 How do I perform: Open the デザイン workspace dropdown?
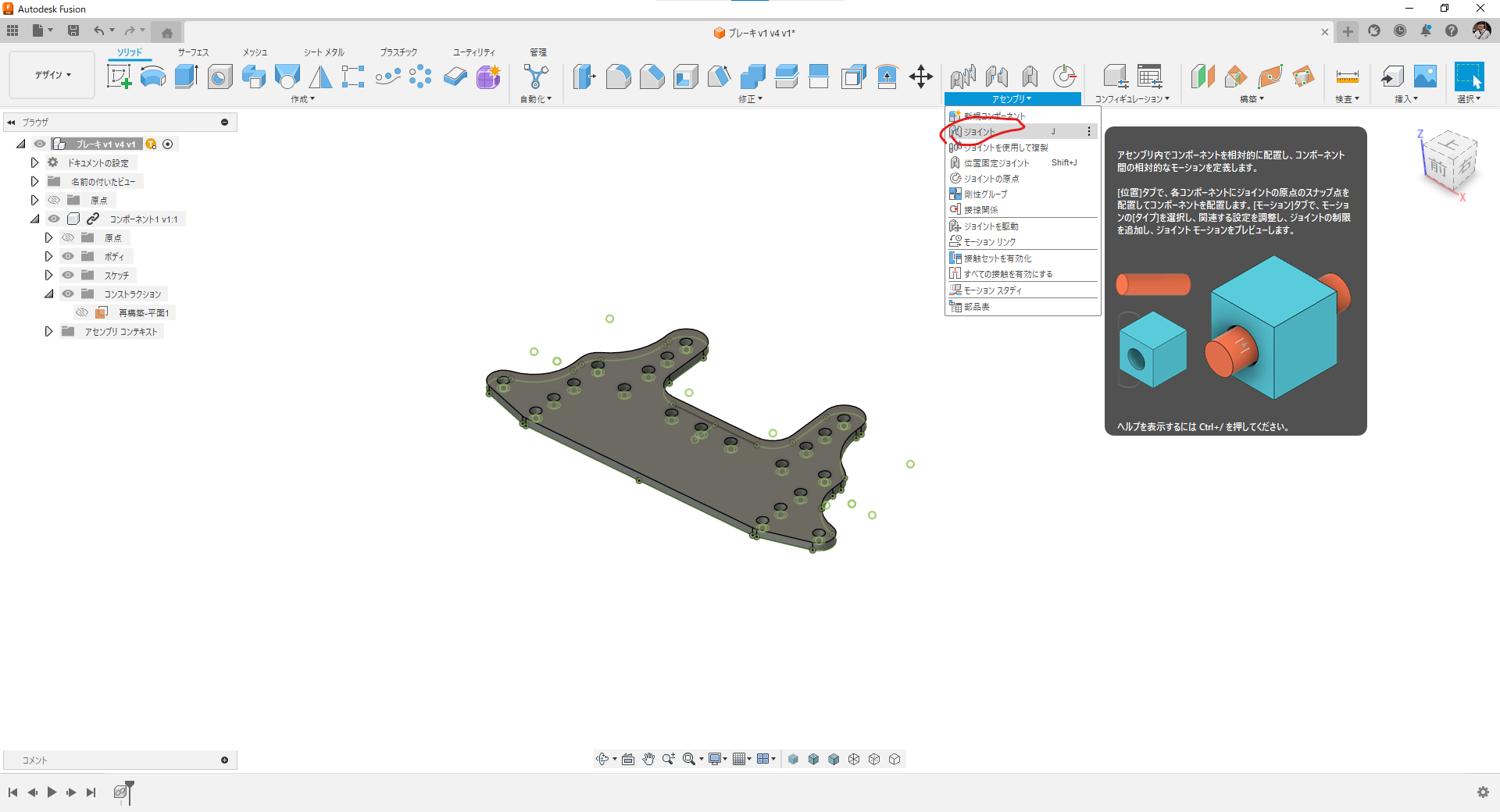[x=52, y=75]
